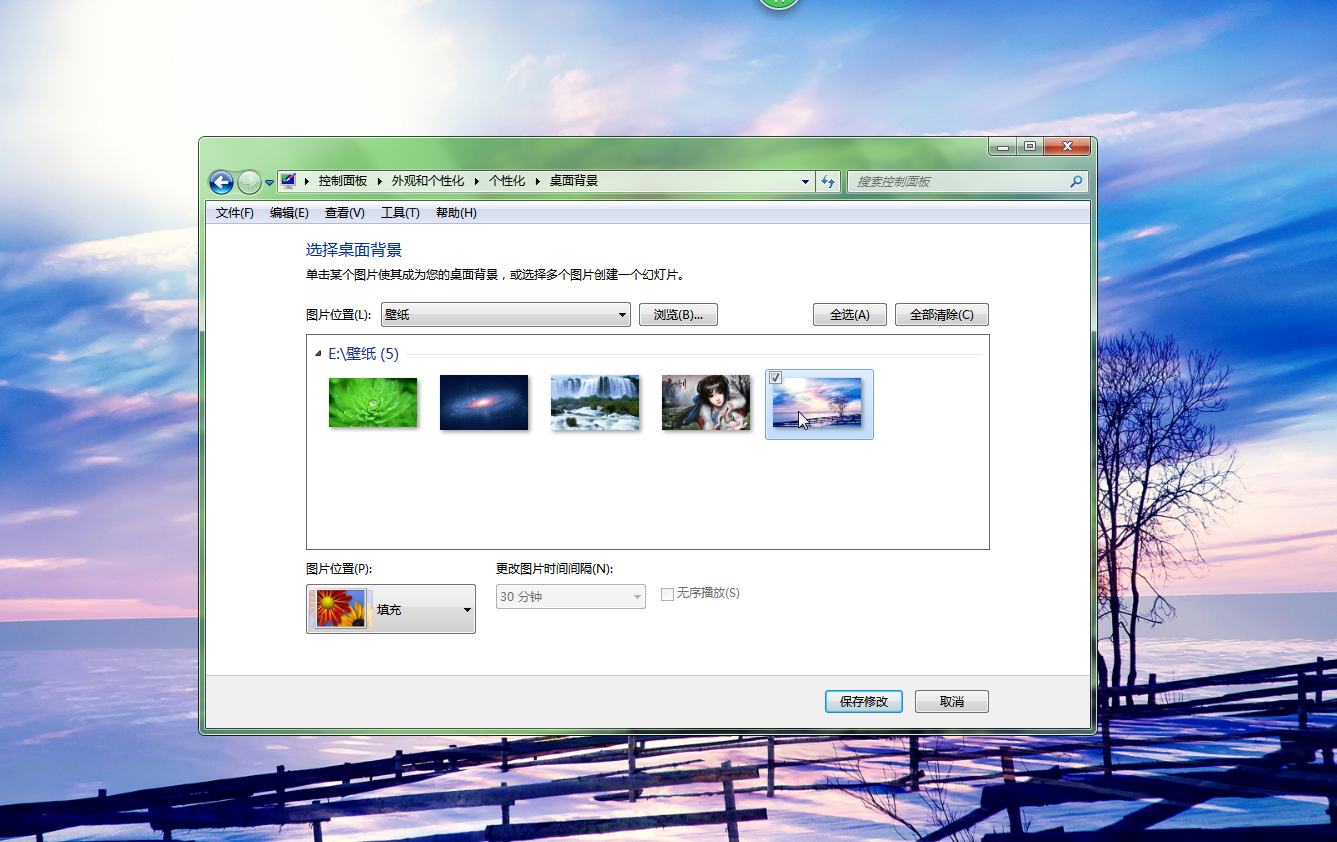Image resolution: width=1337 pixels, height=842 pixels.
Task: Click the 浏览(B)... button
Action: point(678,315)
